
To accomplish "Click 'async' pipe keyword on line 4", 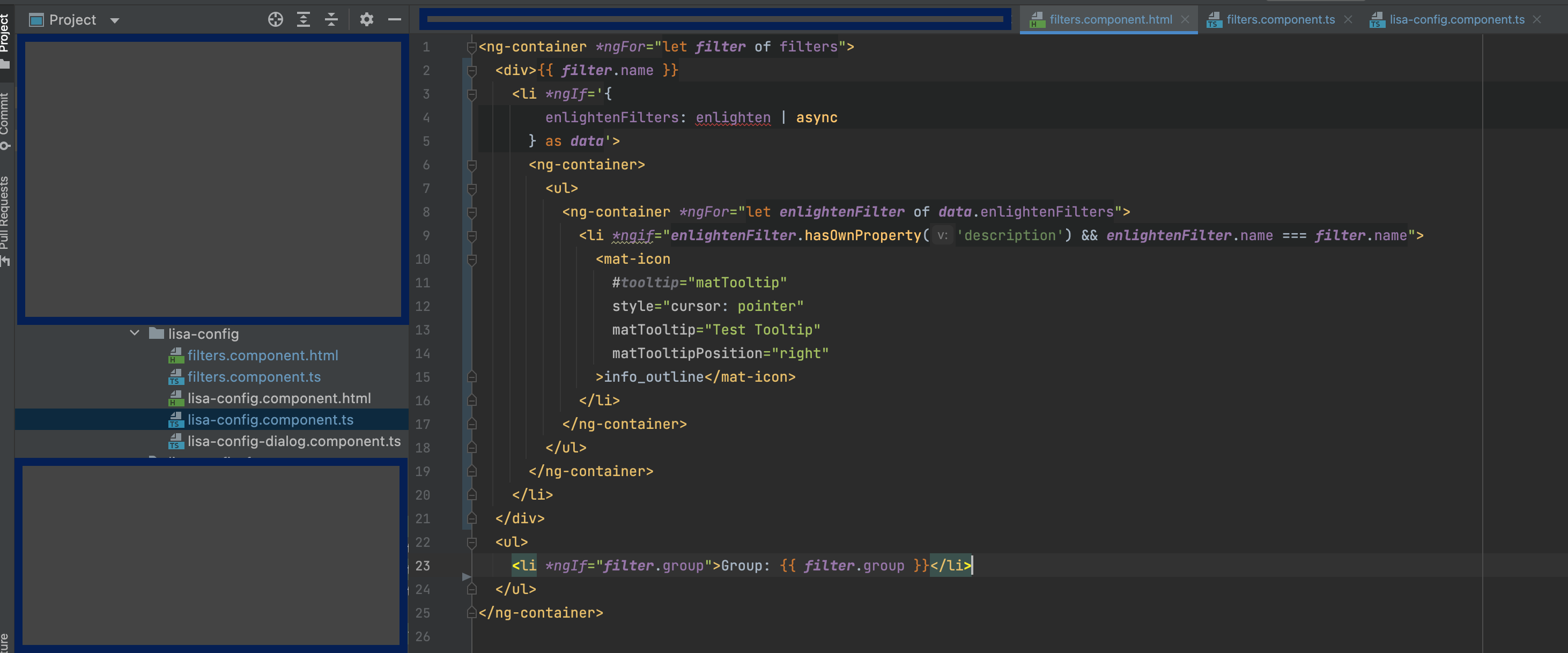I will (x=816, y=117).
